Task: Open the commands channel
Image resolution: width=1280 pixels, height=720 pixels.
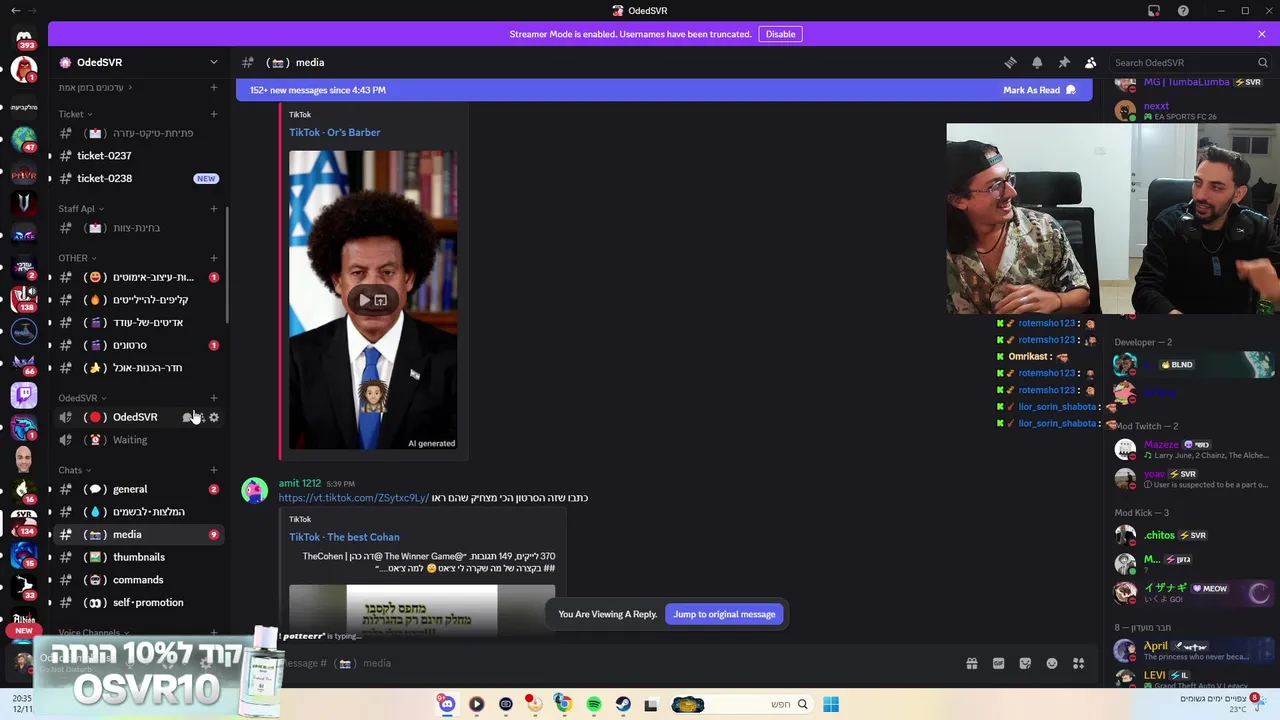Action: (x=138, y=580)
